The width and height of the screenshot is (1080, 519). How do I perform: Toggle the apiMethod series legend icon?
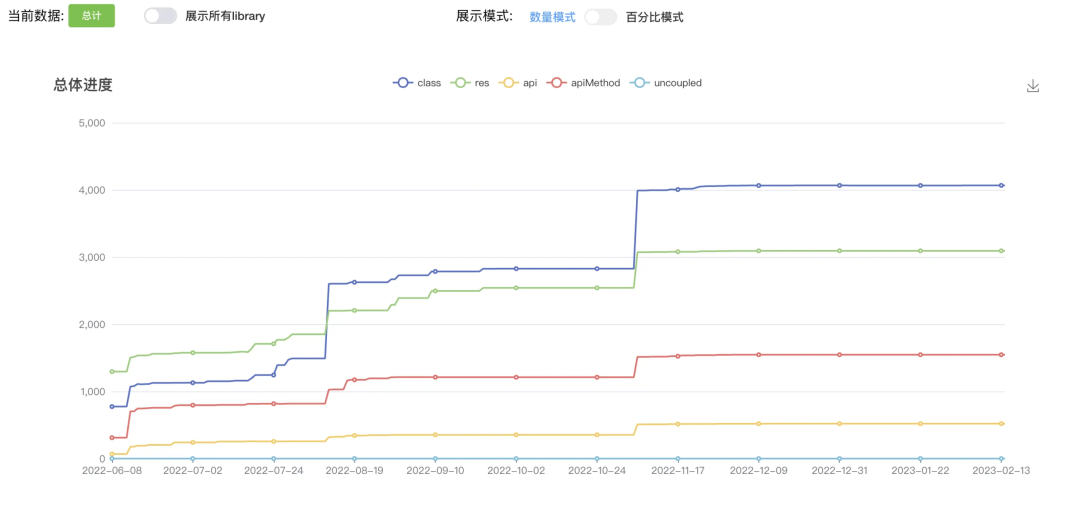click(x=557, y=83)
